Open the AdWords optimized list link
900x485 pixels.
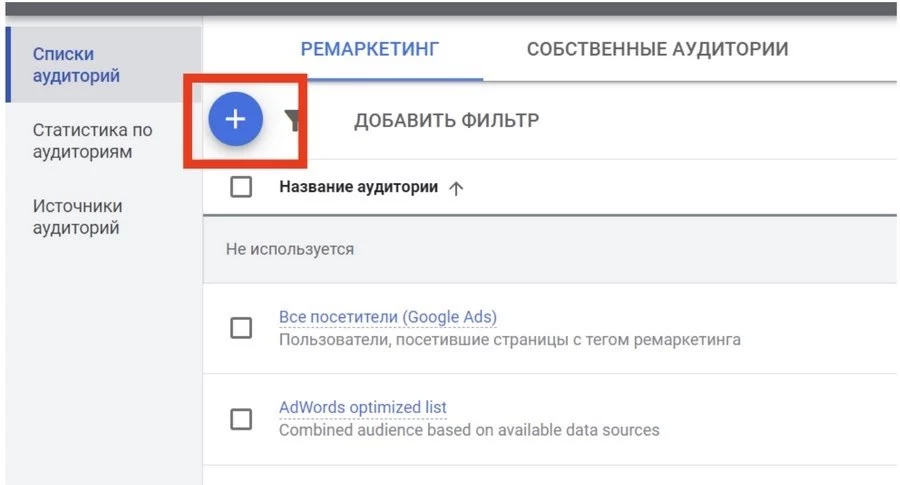click(x=363, y=407)
